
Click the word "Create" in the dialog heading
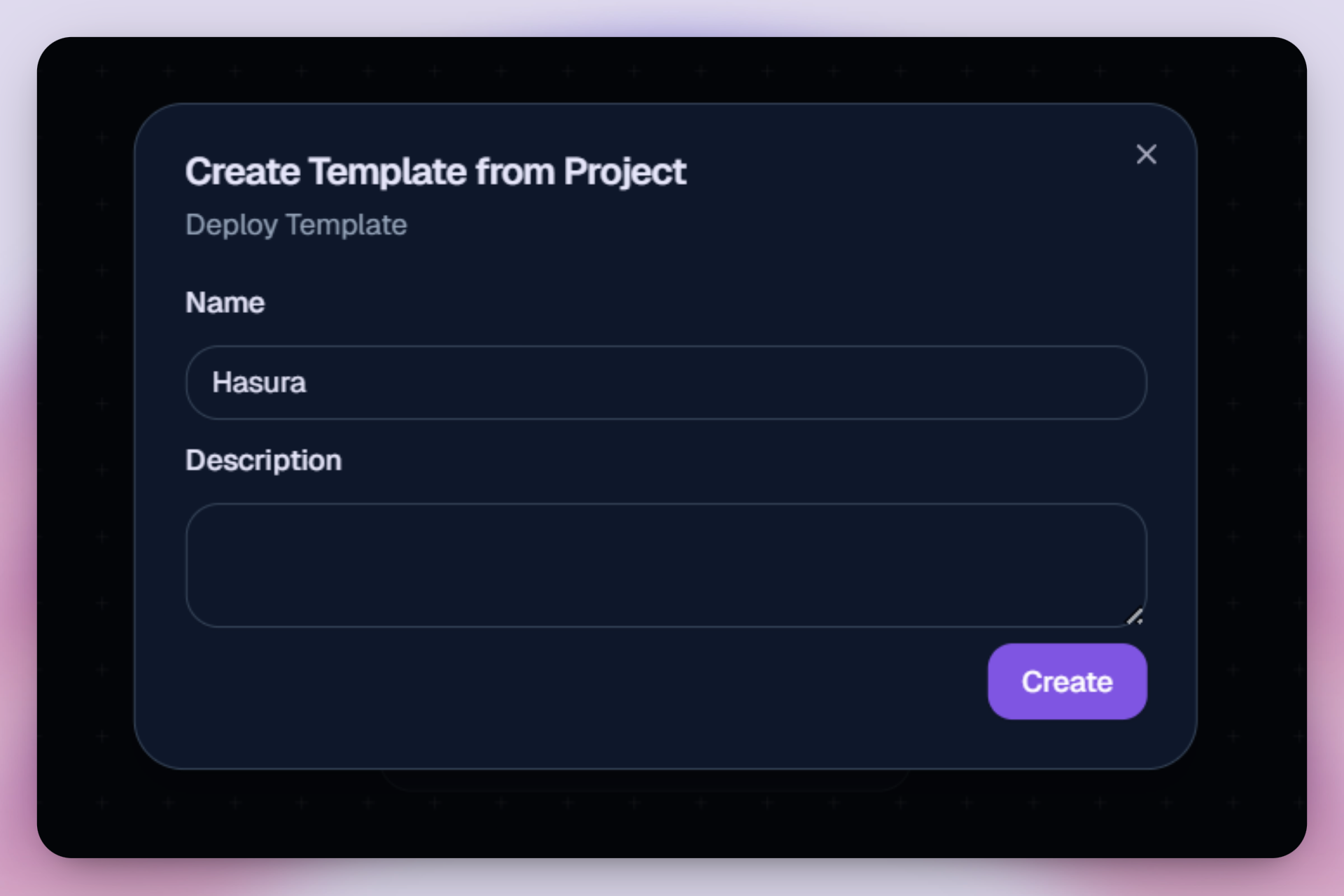[242, 171]
